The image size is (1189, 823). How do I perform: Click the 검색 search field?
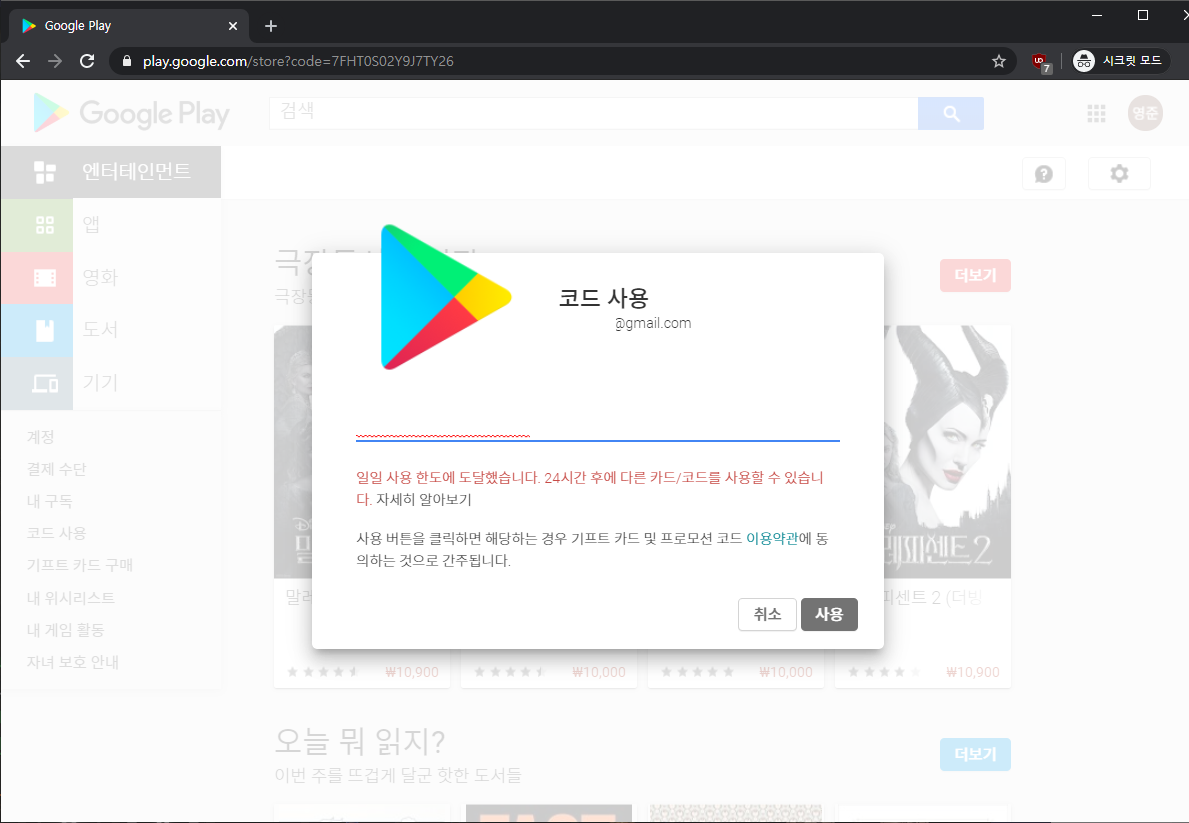coord(594,113)
